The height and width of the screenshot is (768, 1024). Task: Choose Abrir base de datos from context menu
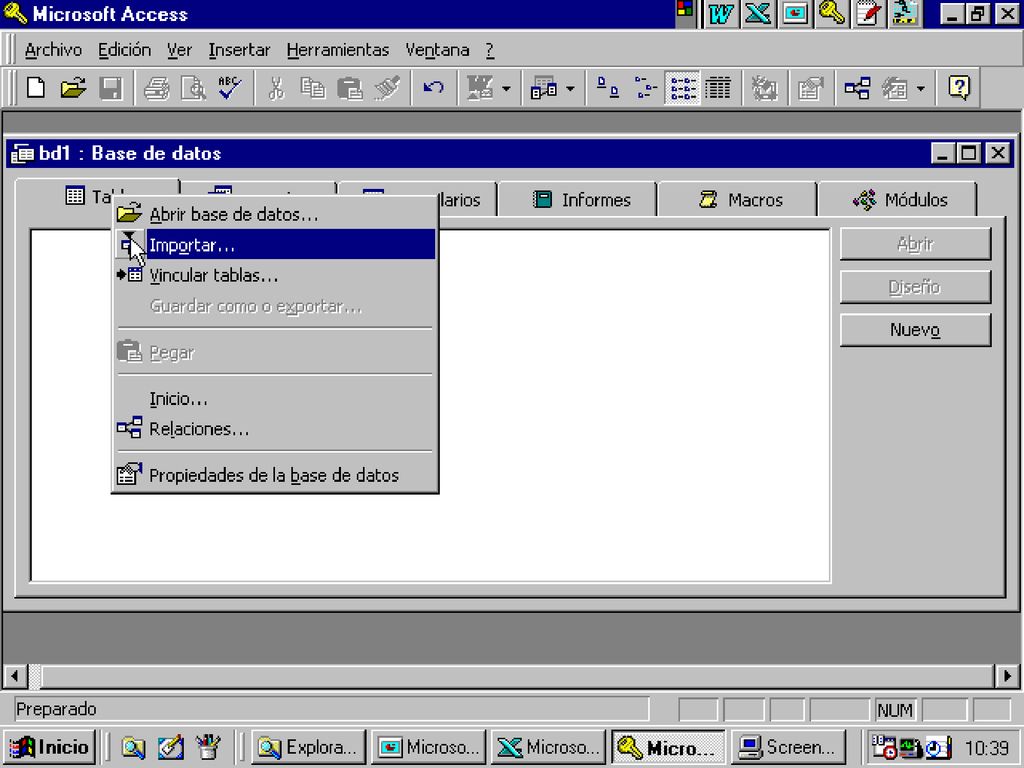(275, 214)
